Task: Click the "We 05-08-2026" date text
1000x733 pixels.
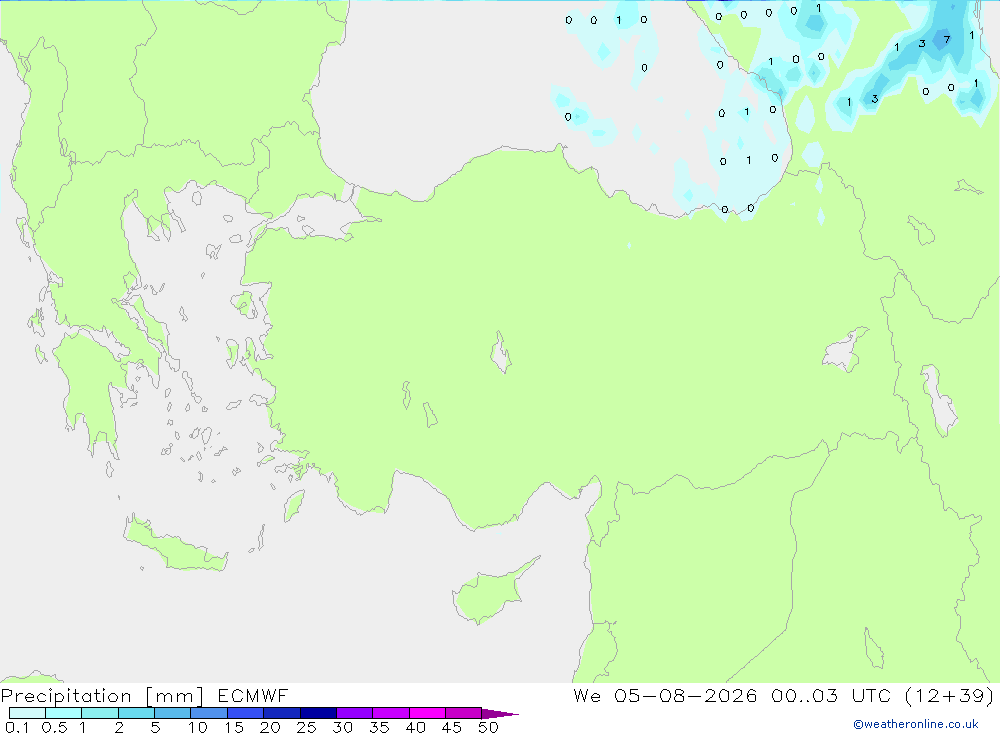Action: [665, 695]
